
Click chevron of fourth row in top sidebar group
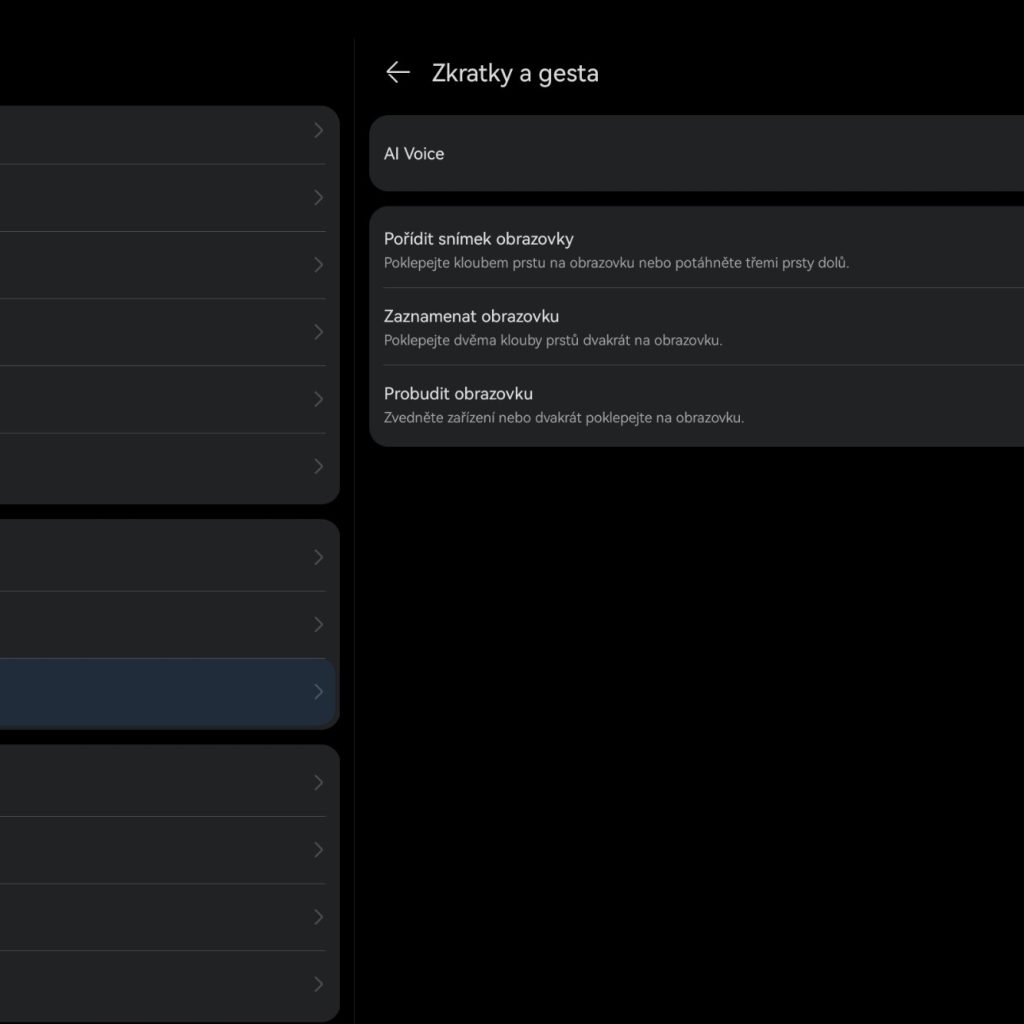tap(319, 332)
